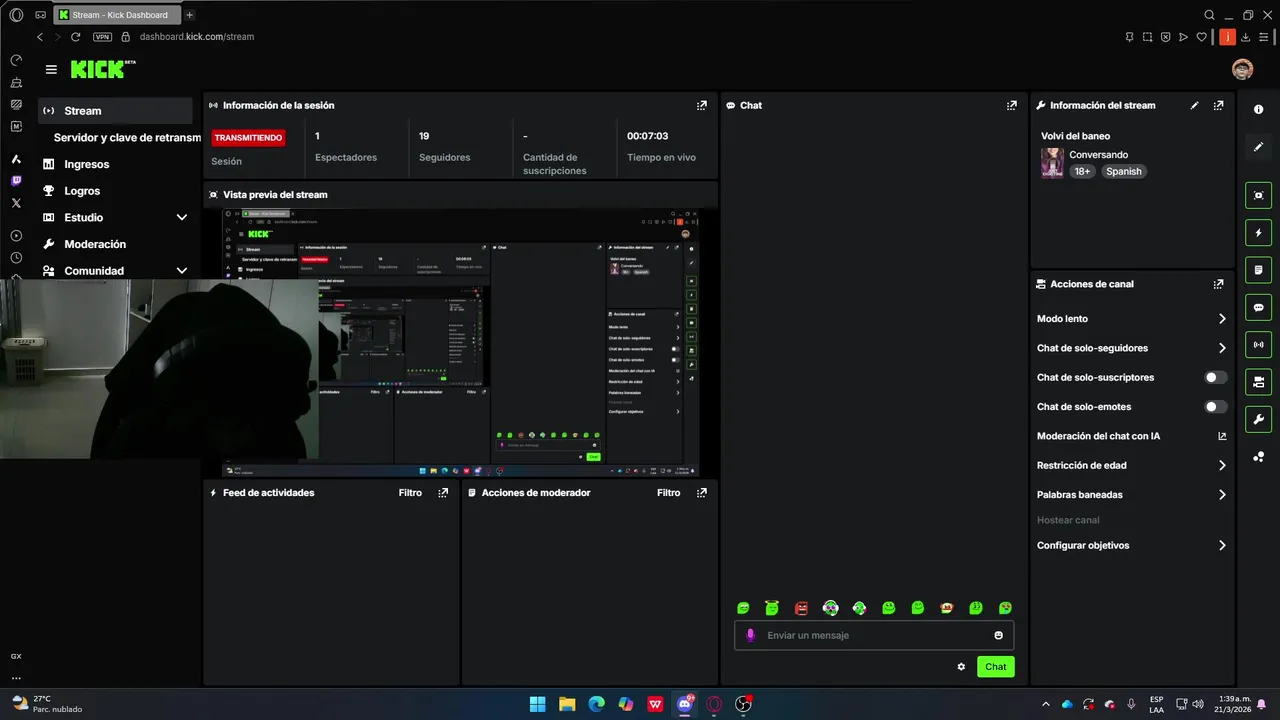Switch to Stream - Kick Dashboard tab
Image resolution: width=1280 pixels, height=720 pixels.
pyautogui.click(x=117, y=15)
